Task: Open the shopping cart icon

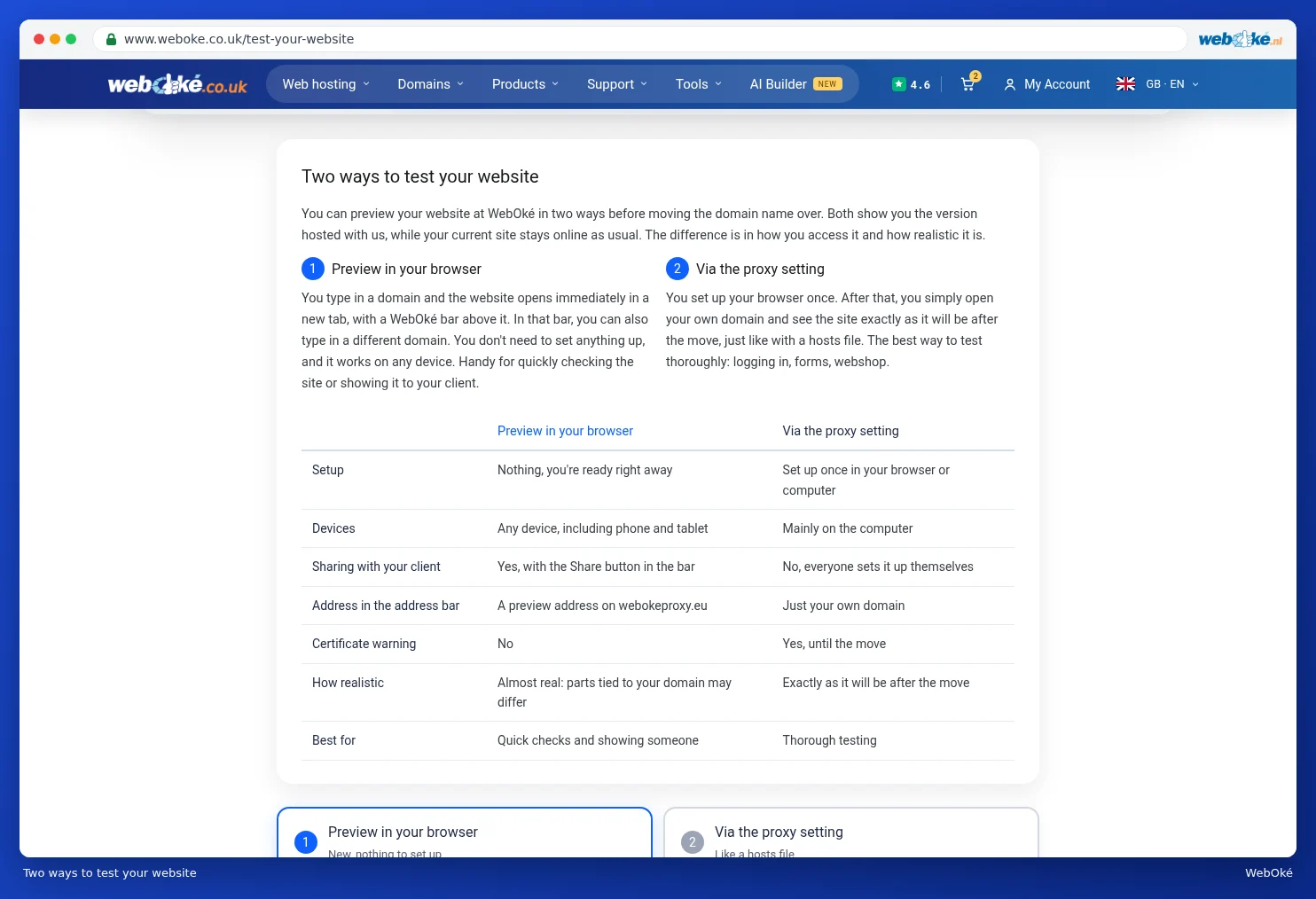Action: 968,84
